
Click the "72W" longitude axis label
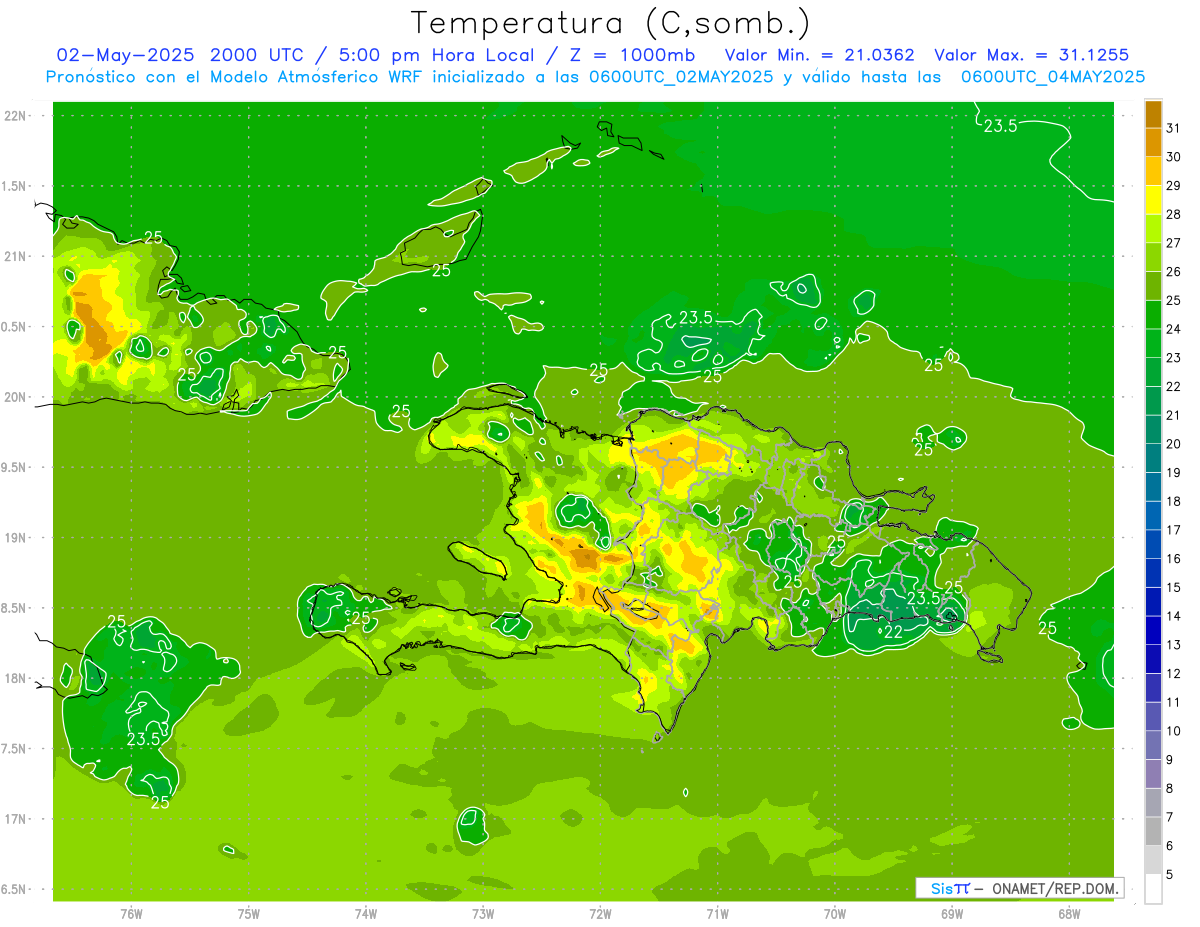[600, 913]
